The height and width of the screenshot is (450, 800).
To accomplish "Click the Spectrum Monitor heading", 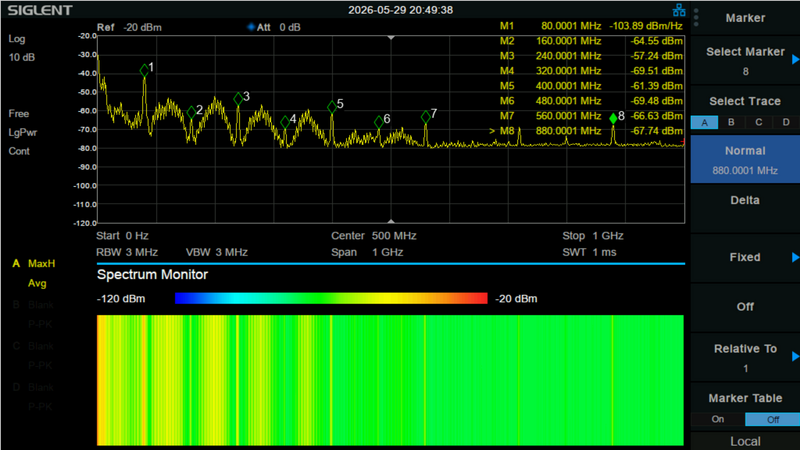I will pyautogui.click(x=152, y=274).
